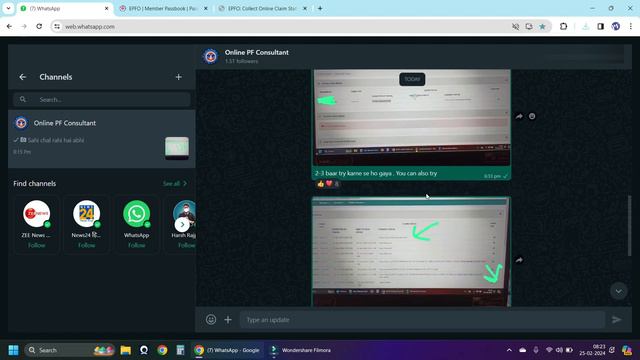This screenshot has height=360, width=640.
Task: Open News24 channel avatar
Action: [x=87, y=213]
